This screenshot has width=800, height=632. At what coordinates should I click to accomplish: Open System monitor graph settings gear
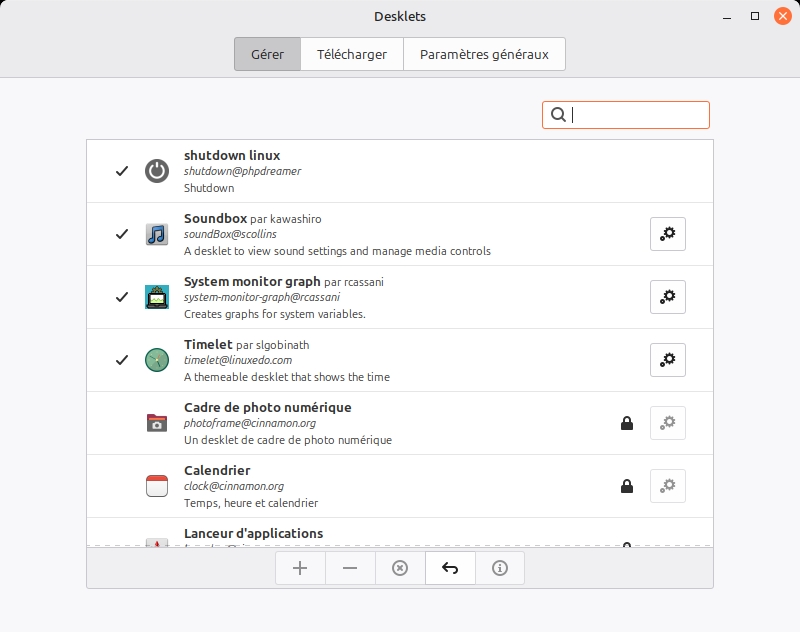pyautogui.click(x=668, y=297)
